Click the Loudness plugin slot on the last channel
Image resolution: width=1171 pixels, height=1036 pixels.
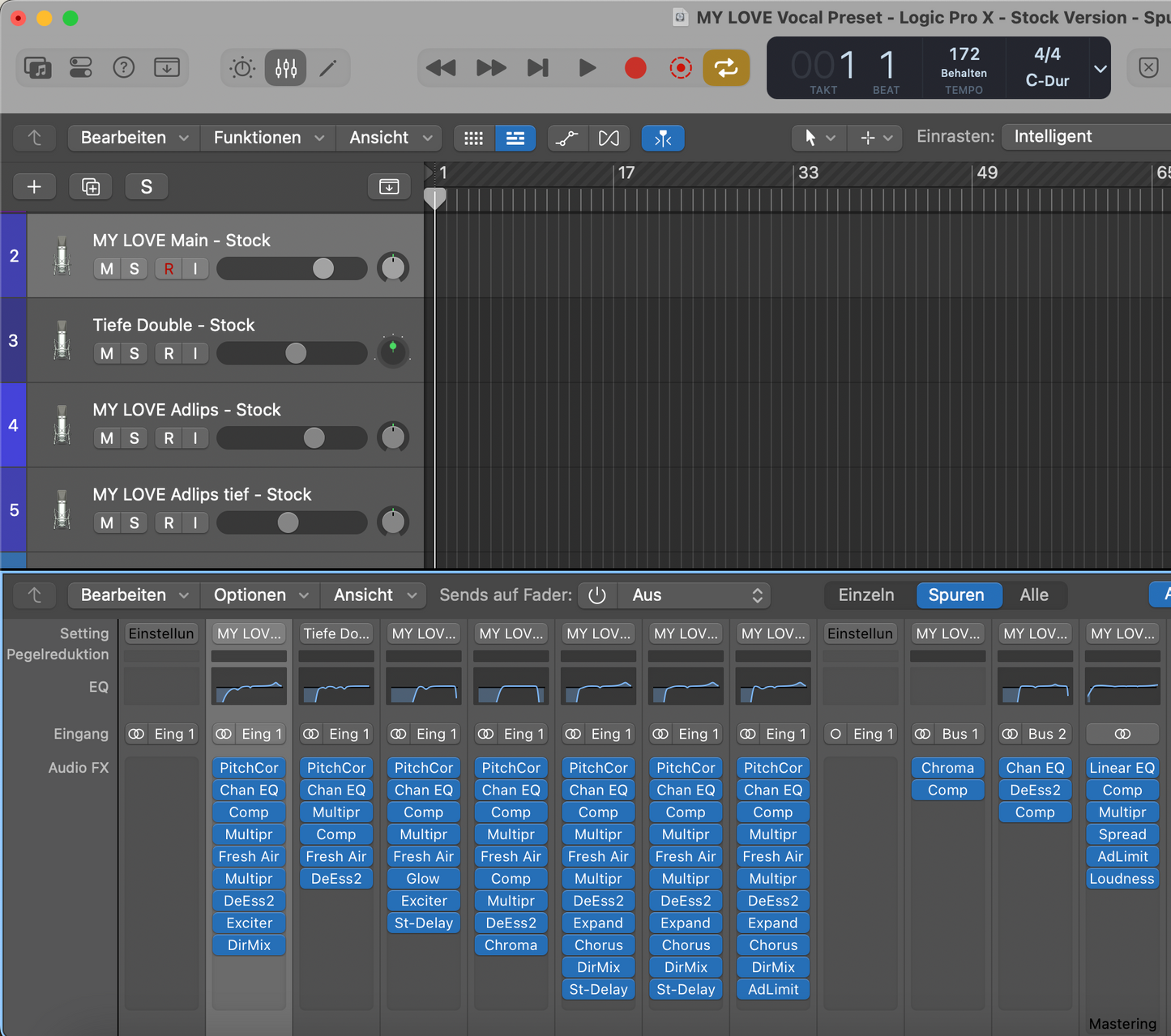1122,878
